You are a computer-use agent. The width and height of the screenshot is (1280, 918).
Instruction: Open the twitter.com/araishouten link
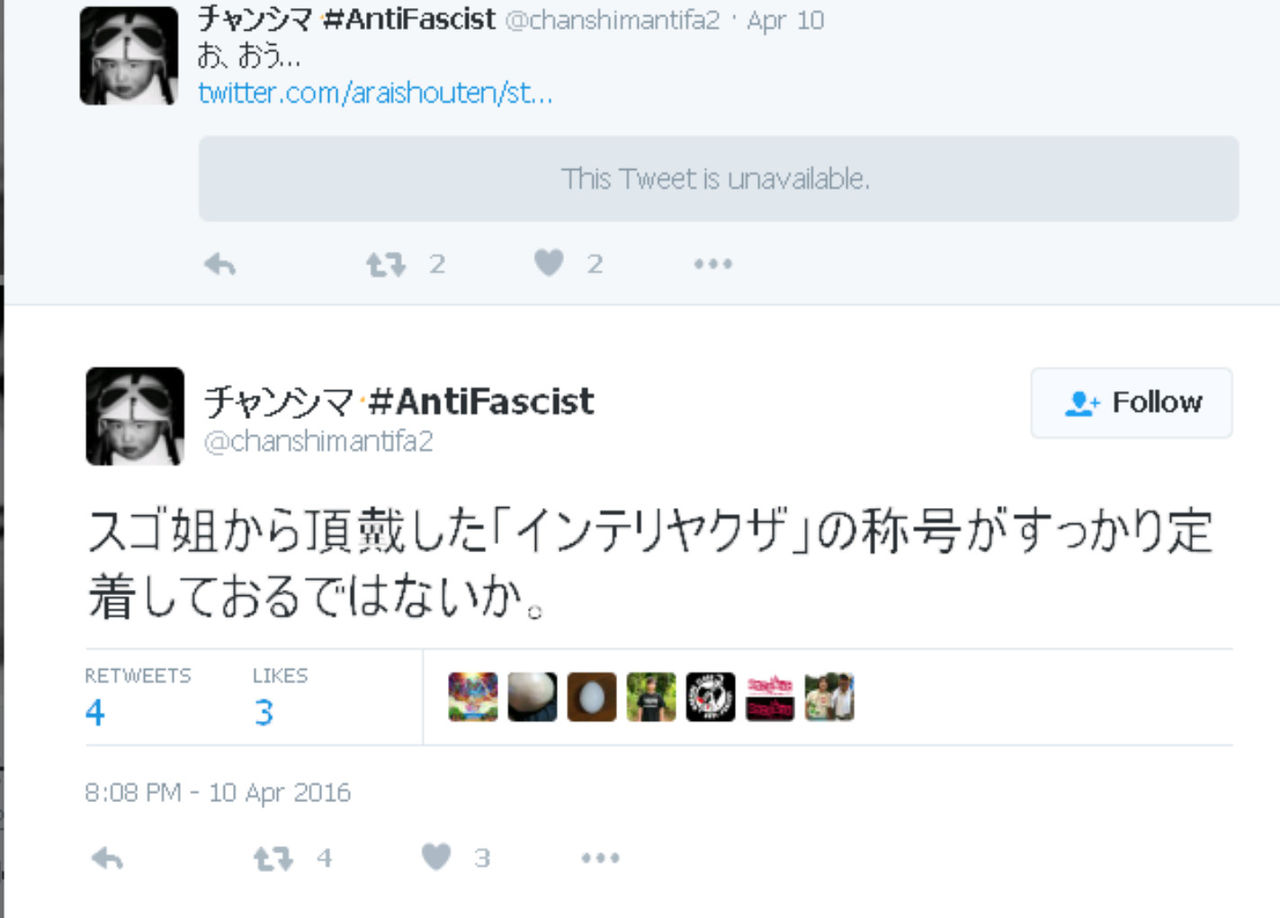pos(375,94)
